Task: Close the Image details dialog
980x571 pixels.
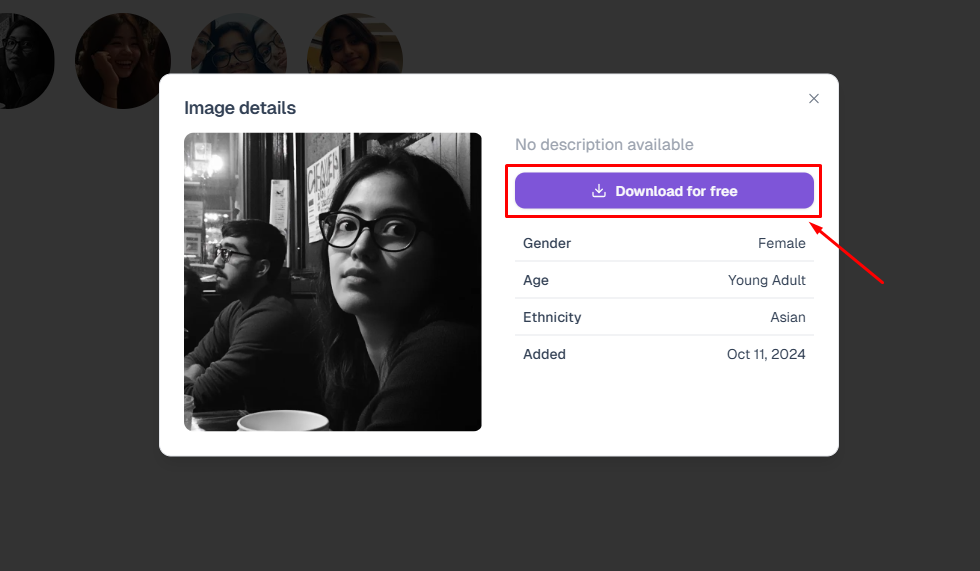Action: (x=814, y=98)
